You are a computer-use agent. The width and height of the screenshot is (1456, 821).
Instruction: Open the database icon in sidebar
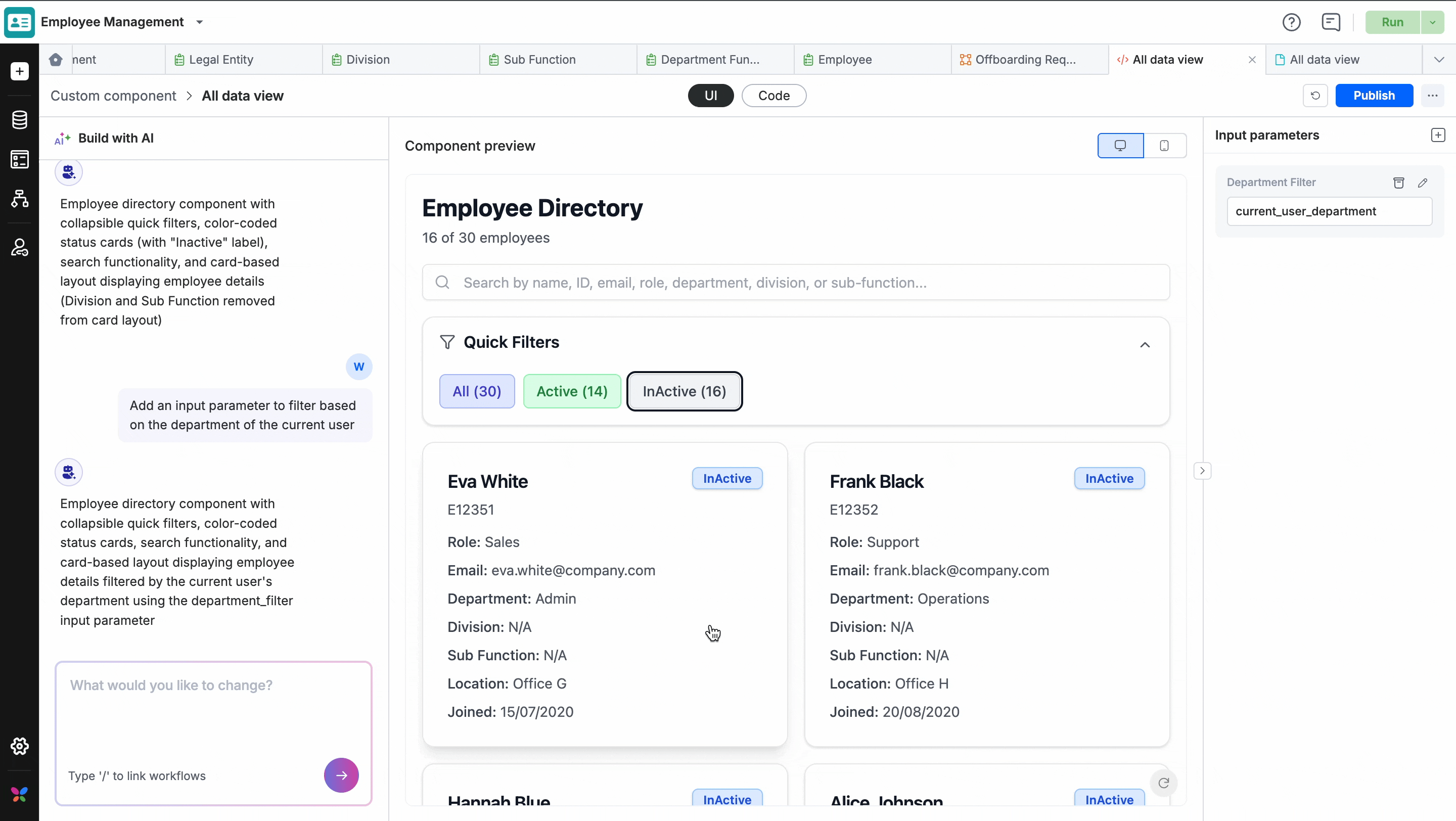tap(20, 120)
